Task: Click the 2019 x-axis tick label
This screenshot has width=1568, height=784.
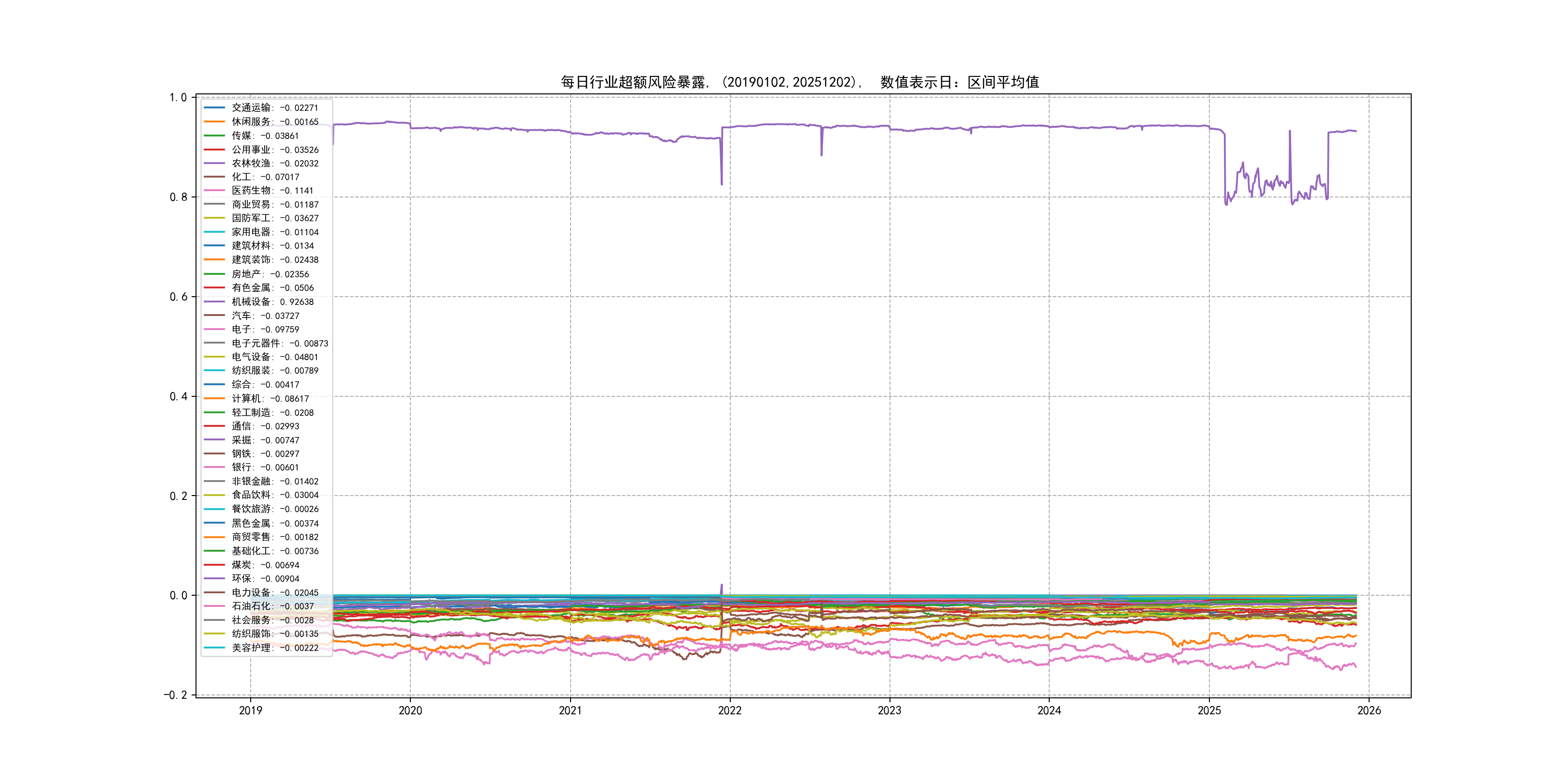Action: (250, 710)
